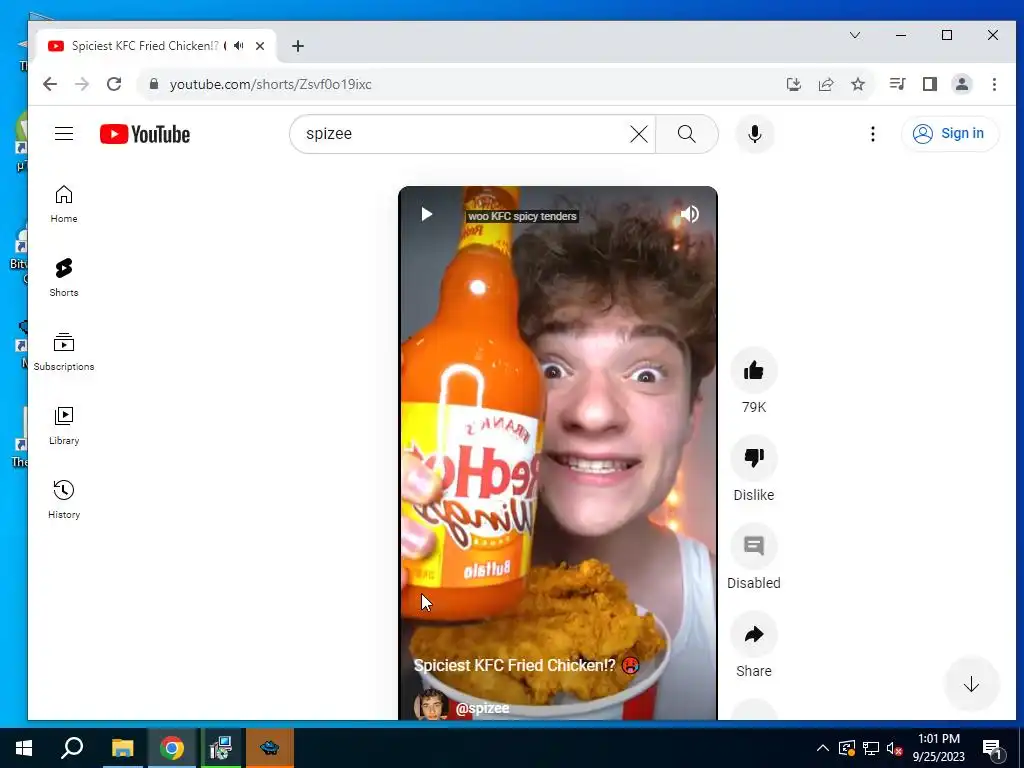
Task: Show hidden tray icons chevron
Action: [823, 748]
